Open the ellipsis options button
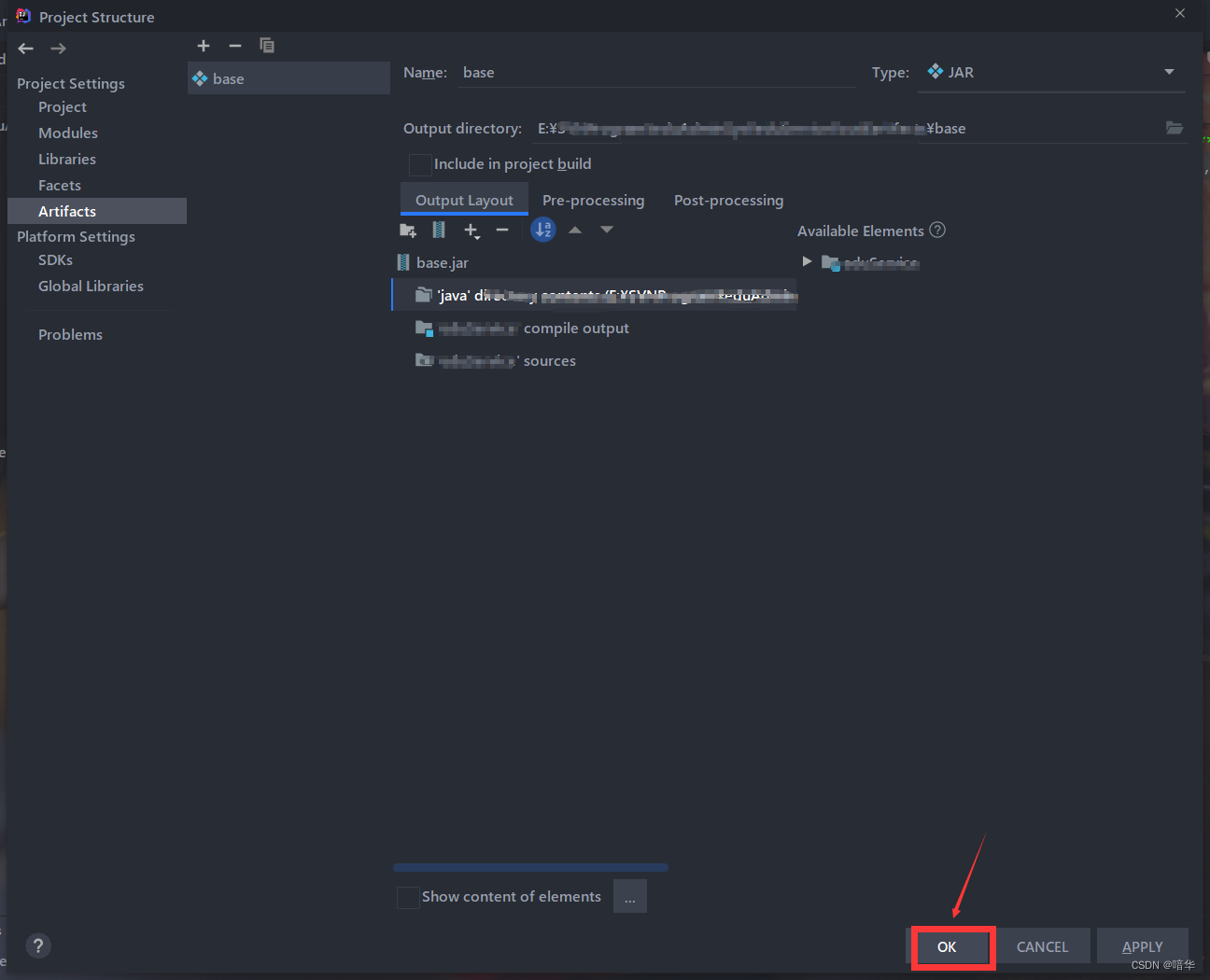The image size is (1210, 980). [630, 897]
